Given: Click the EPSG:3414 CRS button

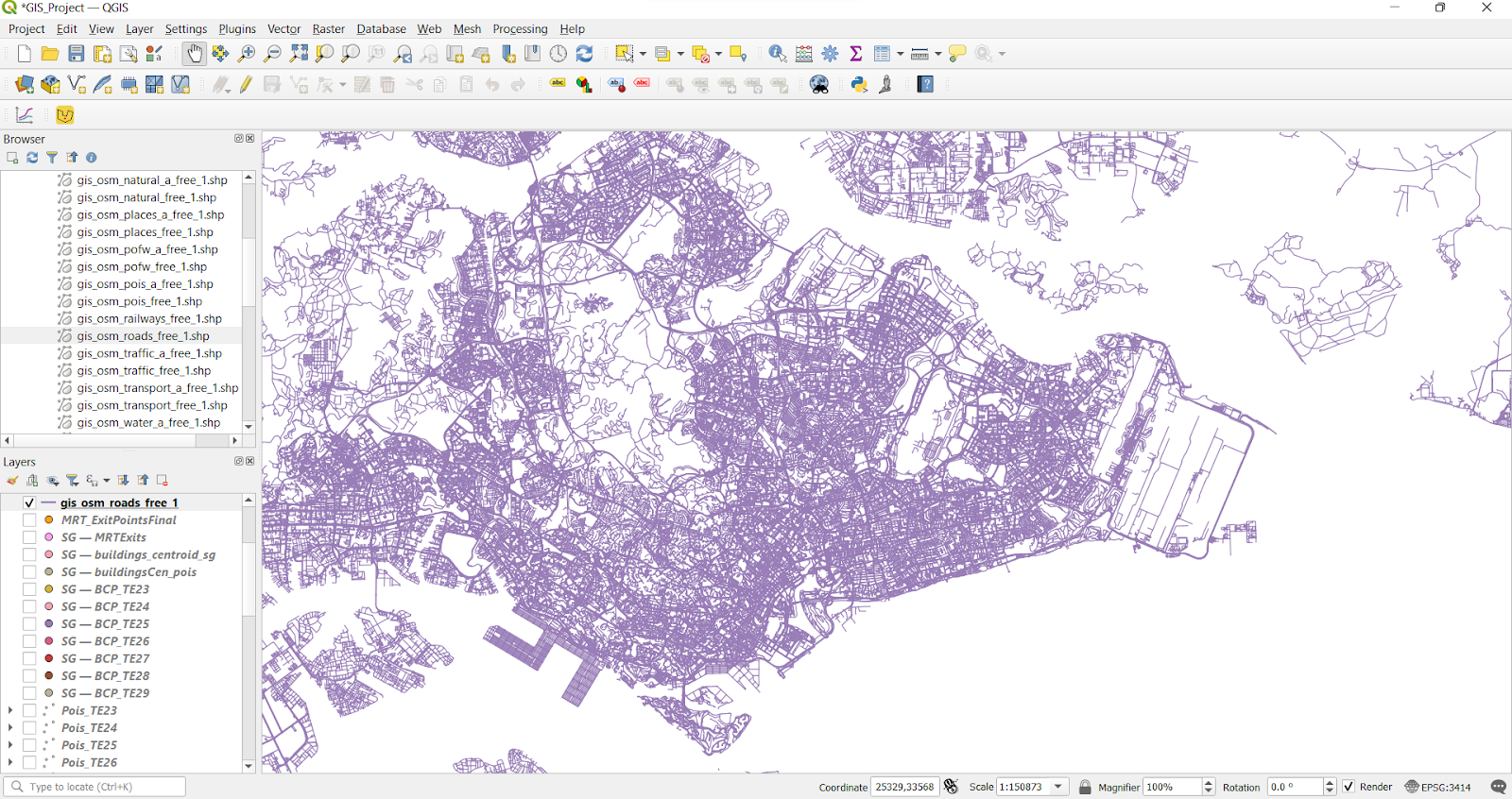Looking at the screenshot, I should click(1437, 787).
